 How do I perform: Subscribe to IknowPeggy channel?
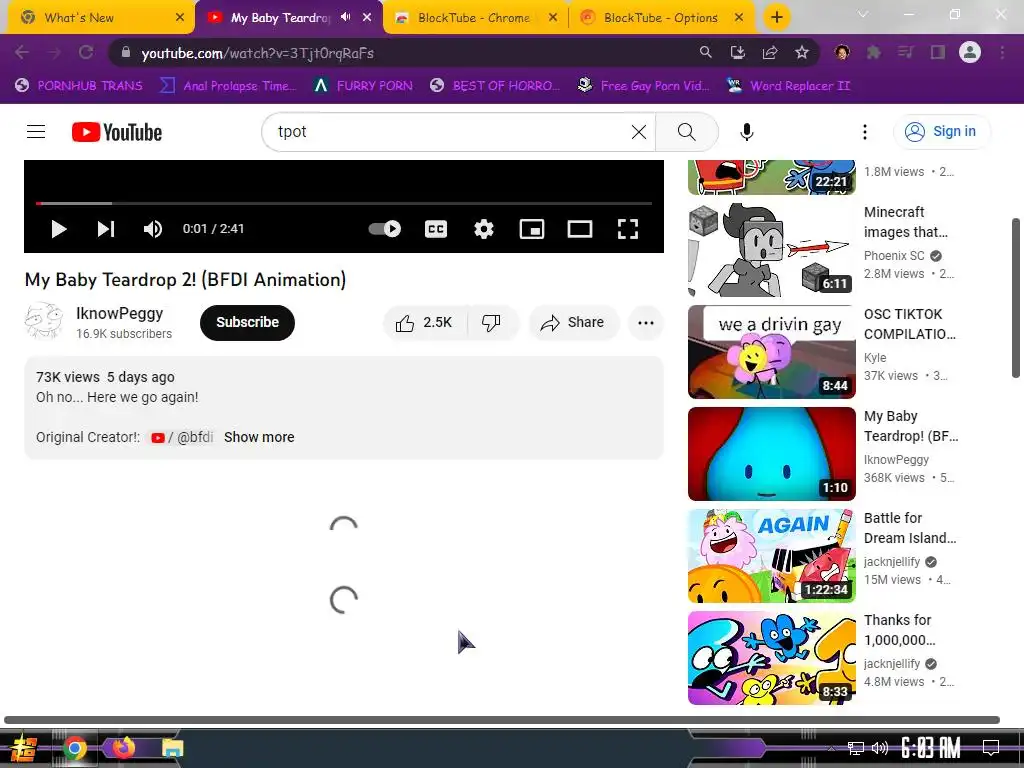pyautogui.click(x=248, y=323)
